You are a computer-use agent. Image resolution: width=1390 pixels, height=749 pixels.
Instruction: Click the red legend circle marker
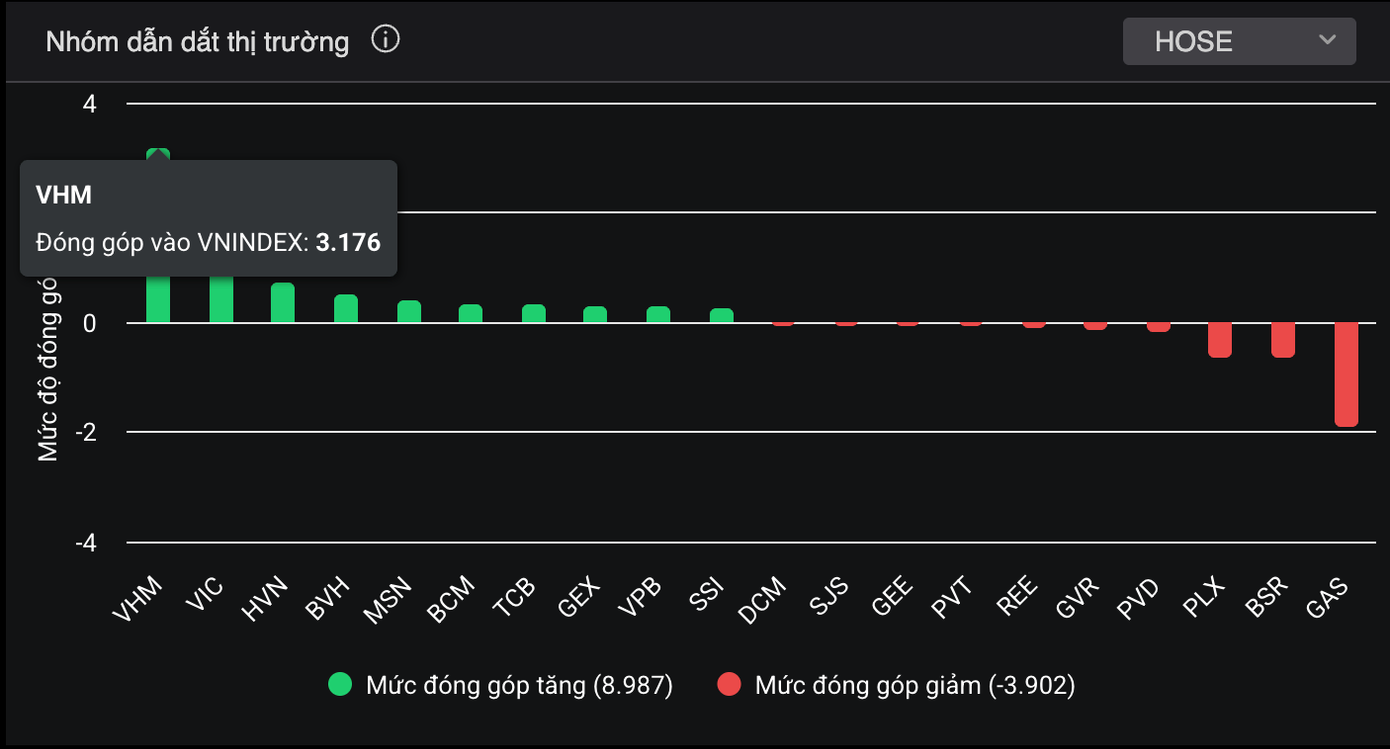(x=729, y=685)
